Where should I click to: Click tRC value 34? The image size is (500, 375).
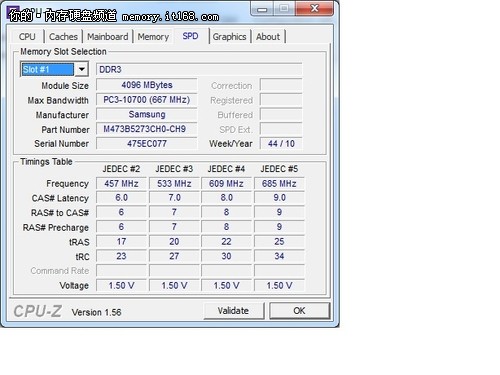(x=279, y=256)
